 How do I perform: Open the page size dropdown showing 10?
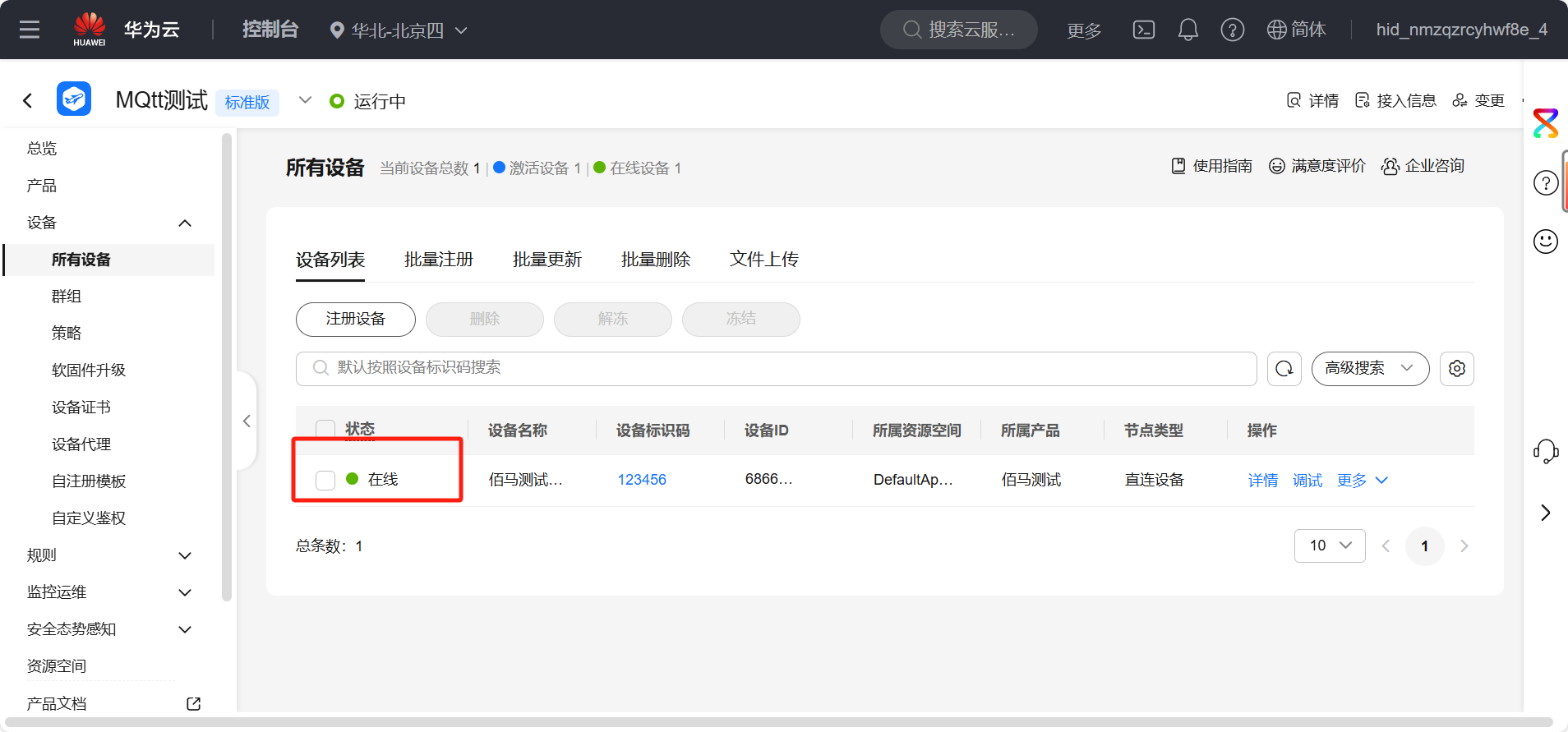point(1329,546)
